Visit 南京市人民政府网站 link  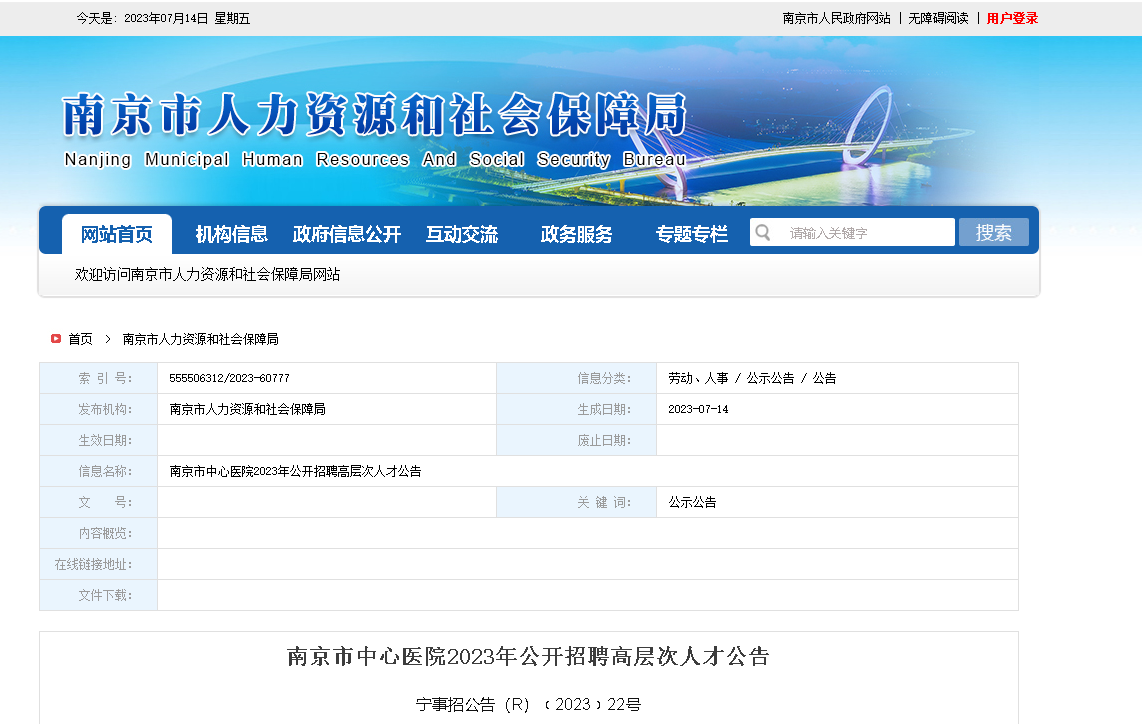pyautogui.click(x=836, y=18)
